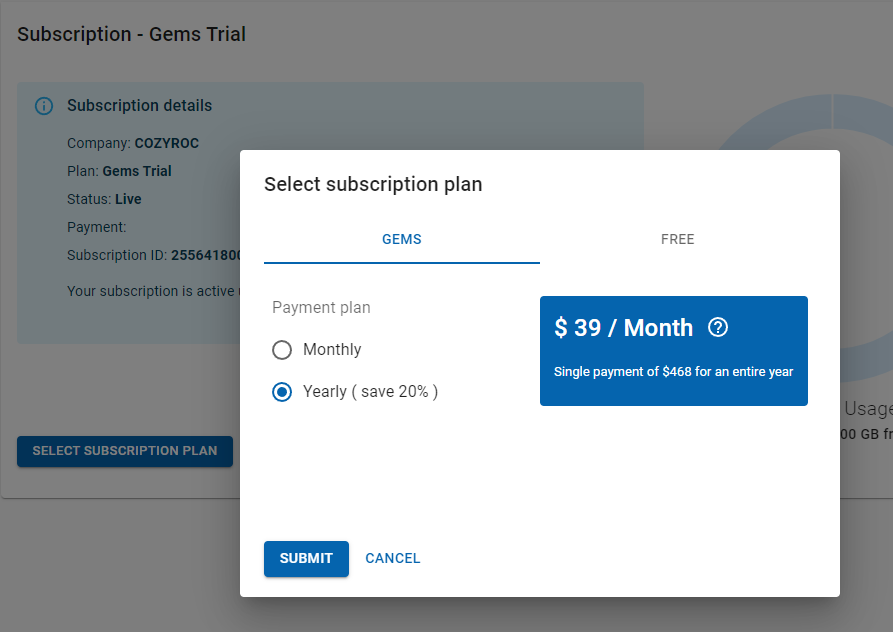This screenshot has height=632, width=893.
Task: Click the 'Subscription - Gems Trial' page heading
Action: tap(131, 35)
